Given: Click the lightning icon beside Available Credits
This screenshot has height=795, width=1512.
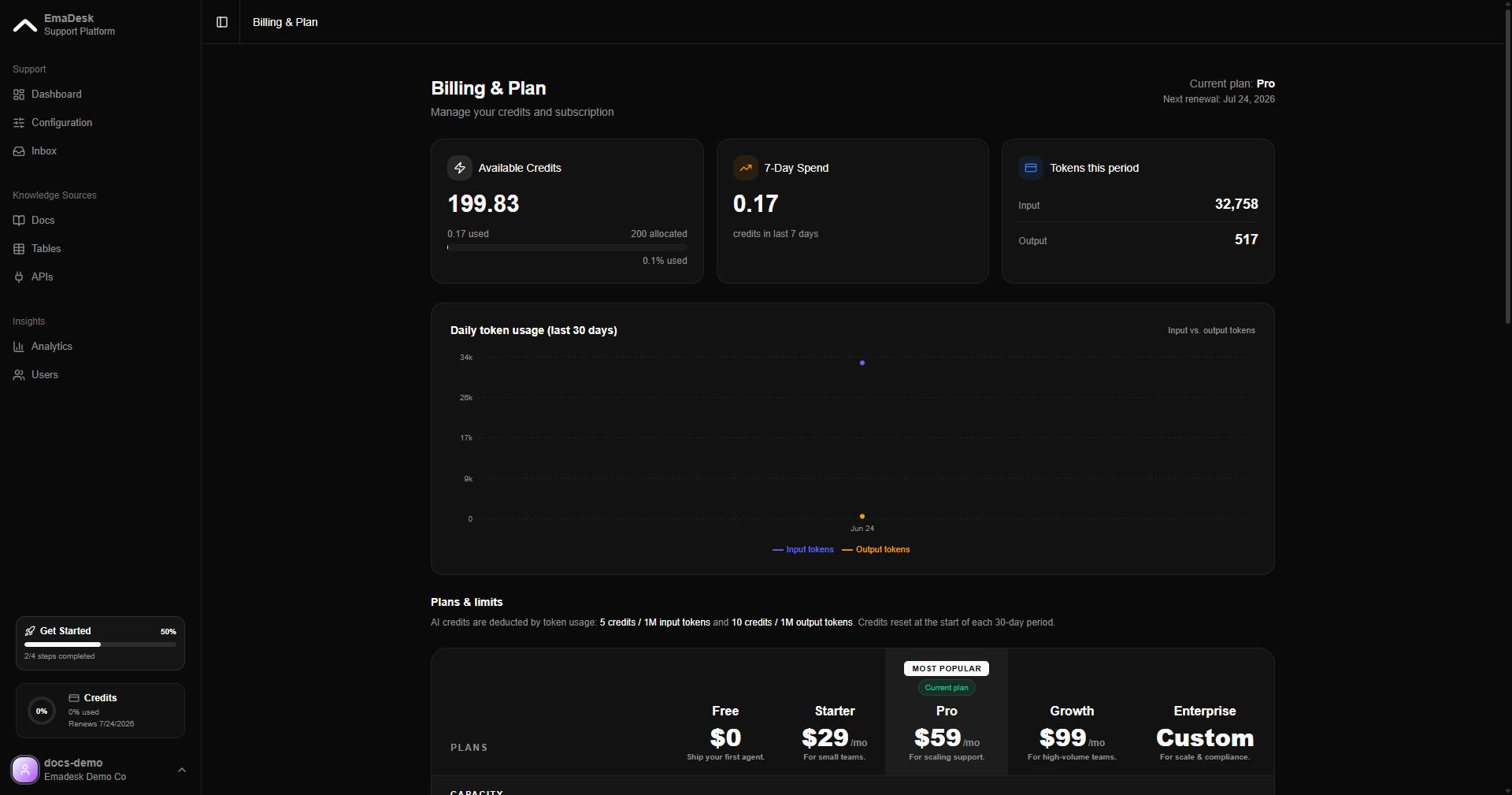Looking at the screenshot, I should coord(460,168).
